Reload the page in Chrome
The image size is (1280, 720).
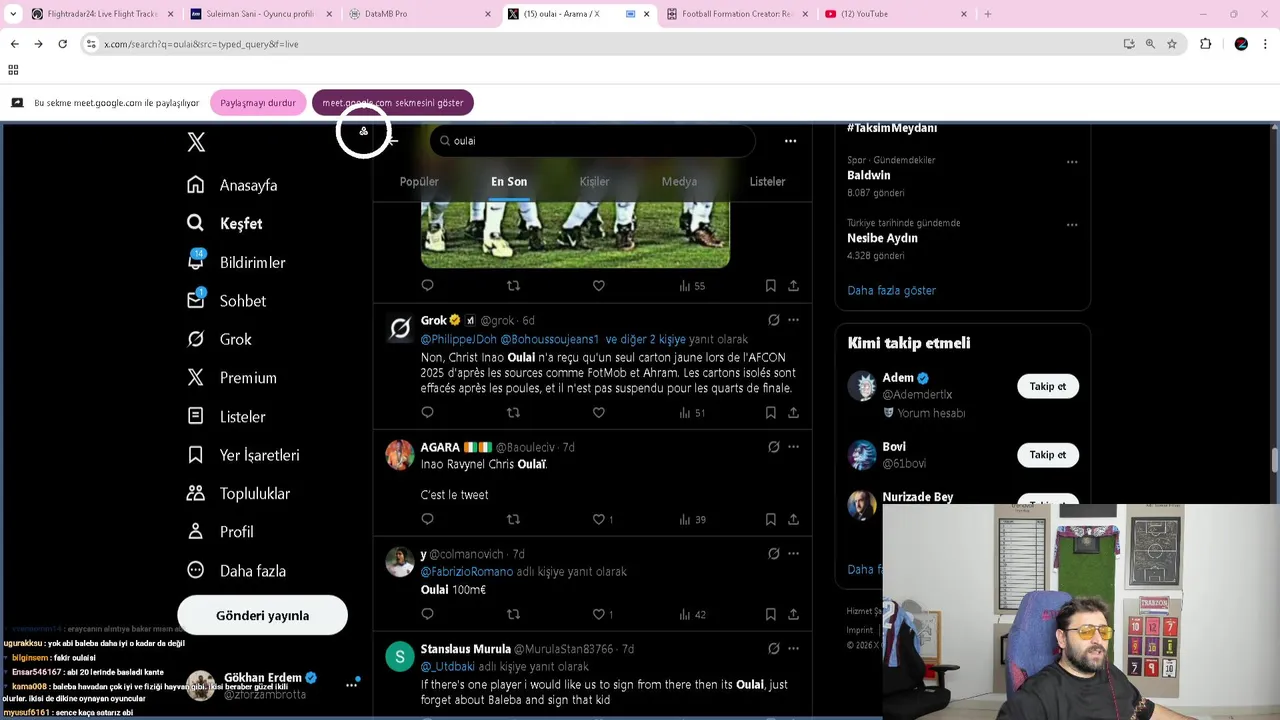pyautogui.click(x=62, y=44)
